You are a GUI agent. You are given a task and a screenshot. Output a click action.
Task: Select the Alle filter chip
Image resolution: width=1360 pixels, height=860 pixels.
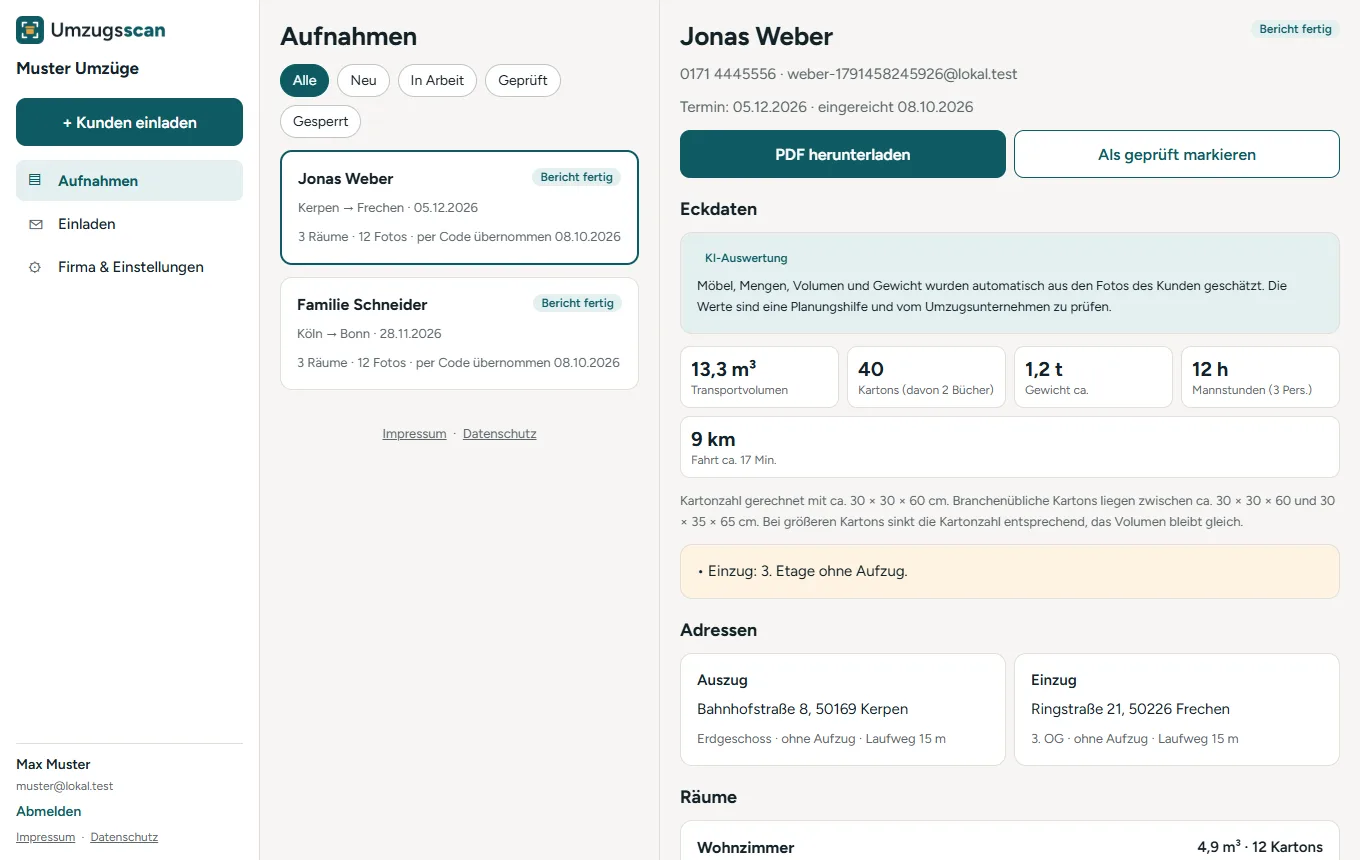point(304,81)
